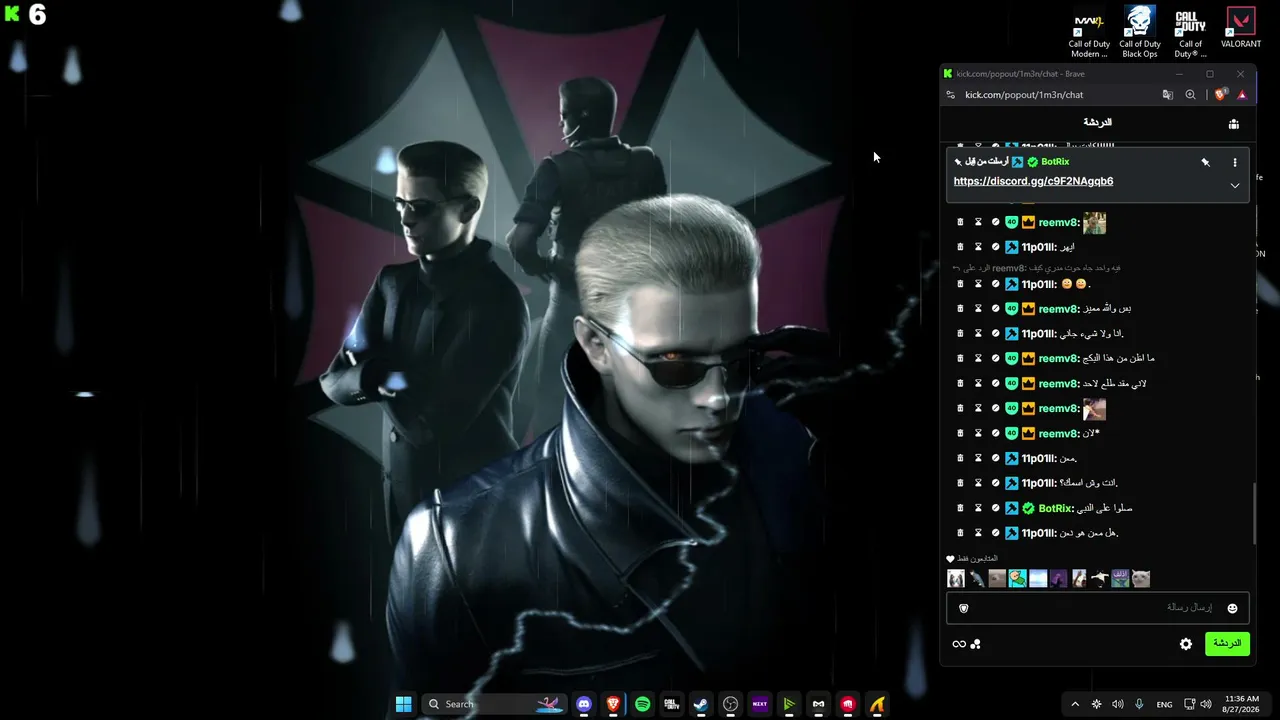
Task: Click username reemv8 on "ما اظن من هذا البكج"
Action: coord(1059,358)
